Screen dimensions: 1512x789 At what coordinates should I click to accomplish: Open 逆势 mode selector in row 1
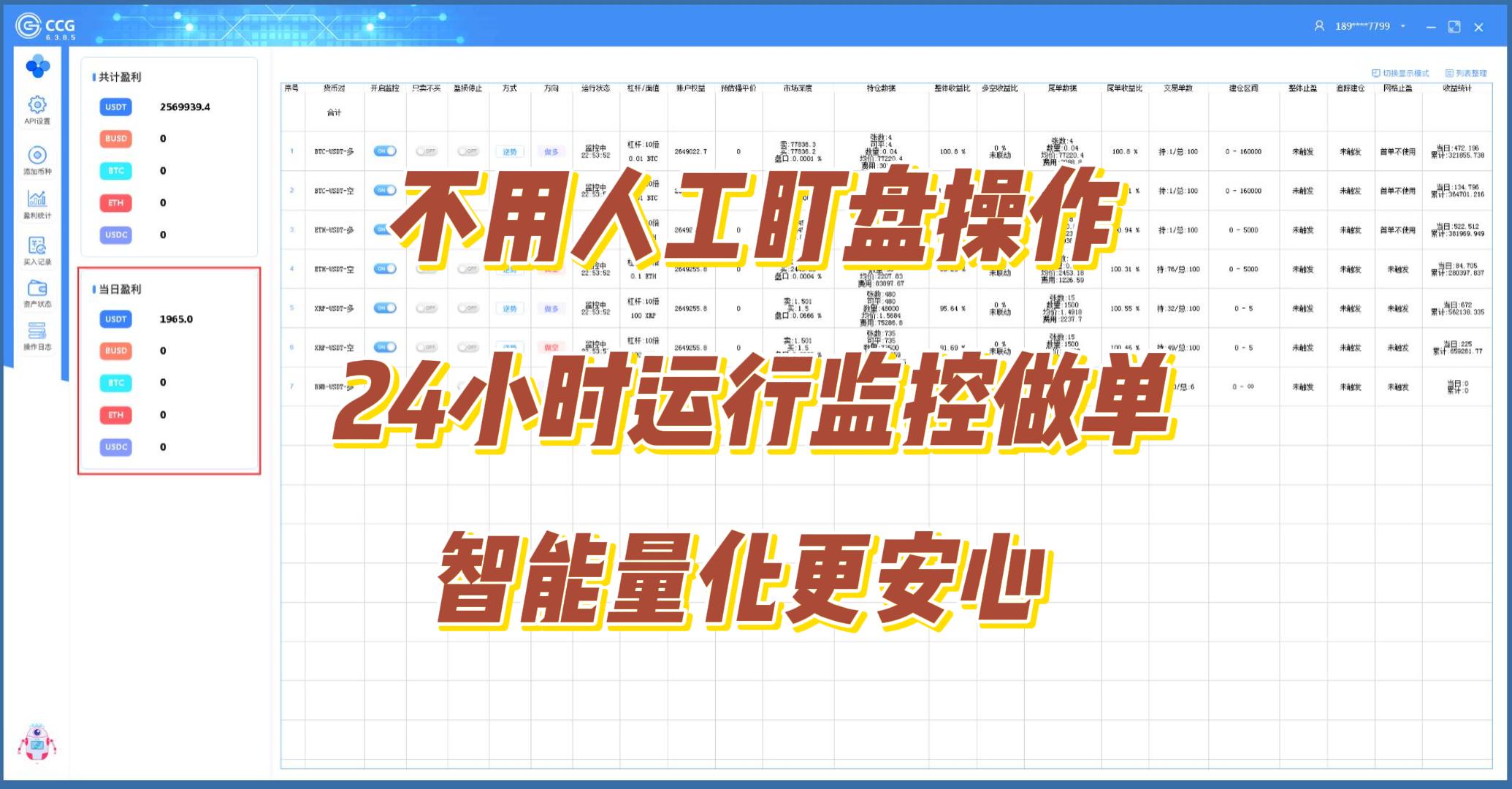(509, 152)
